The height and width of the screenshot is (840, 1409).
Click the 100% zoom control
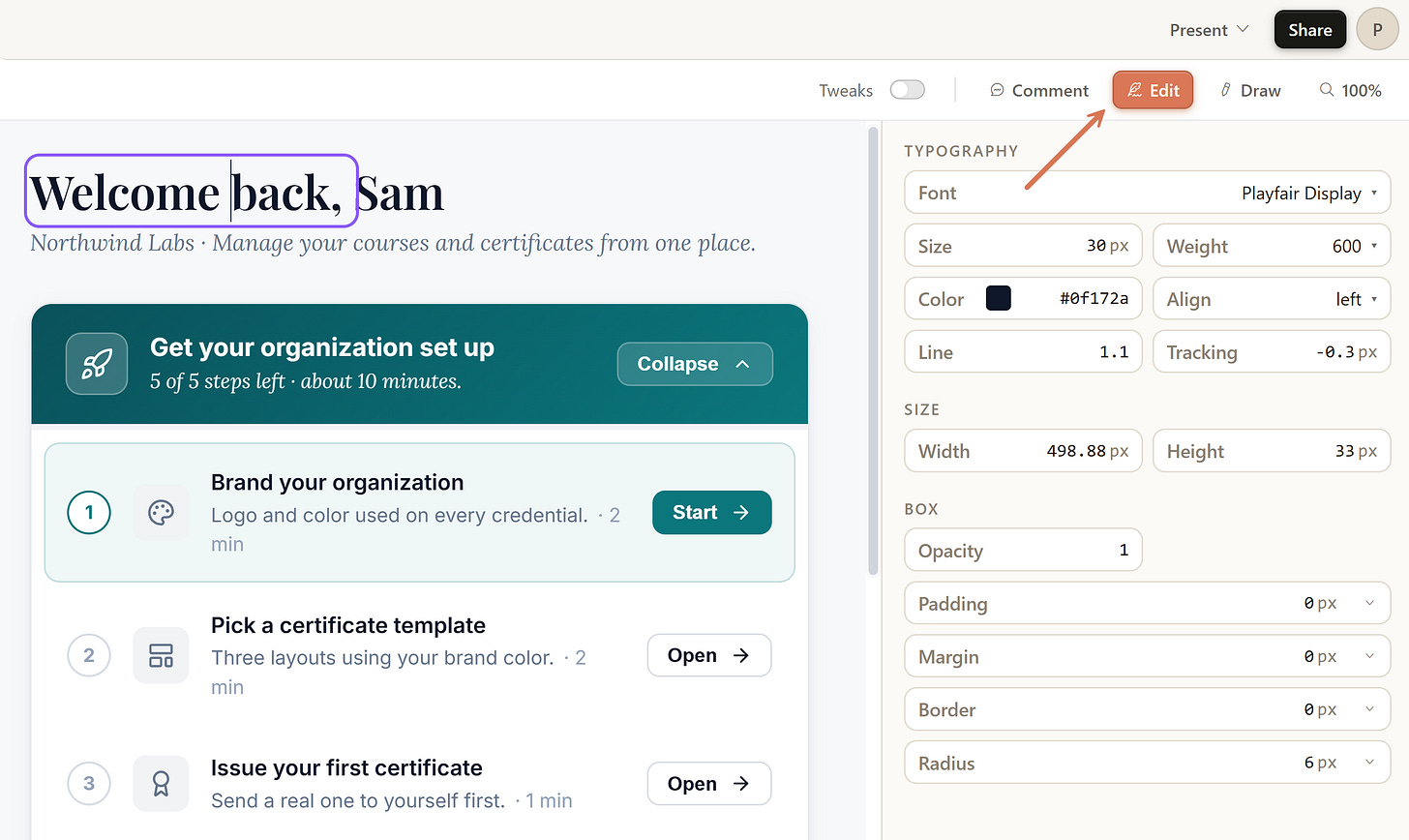coord(1350,90)
